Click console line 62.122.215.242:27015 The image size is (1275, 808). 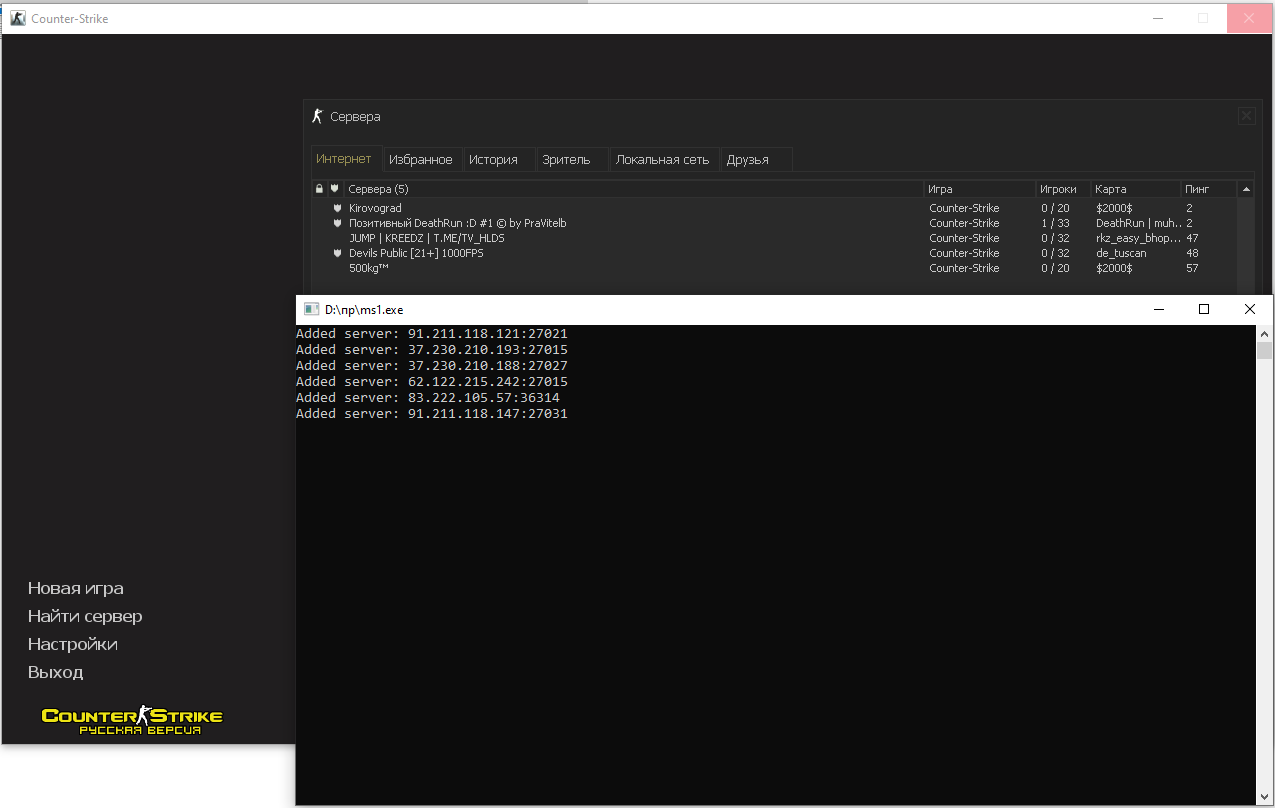[432, 381]
